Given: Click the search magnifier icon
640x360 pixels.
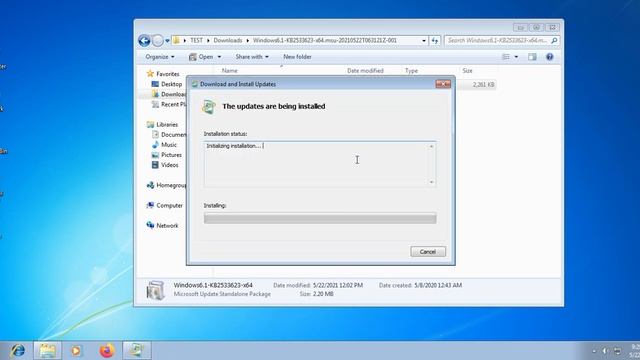Looking at the screenshot, I should click(554, 40).
